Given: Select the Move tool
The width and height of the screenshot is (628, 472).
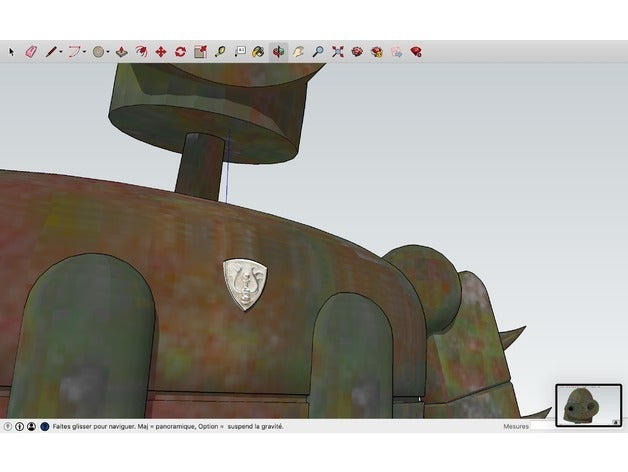Looking at the screenshot, I should (161, 51).
